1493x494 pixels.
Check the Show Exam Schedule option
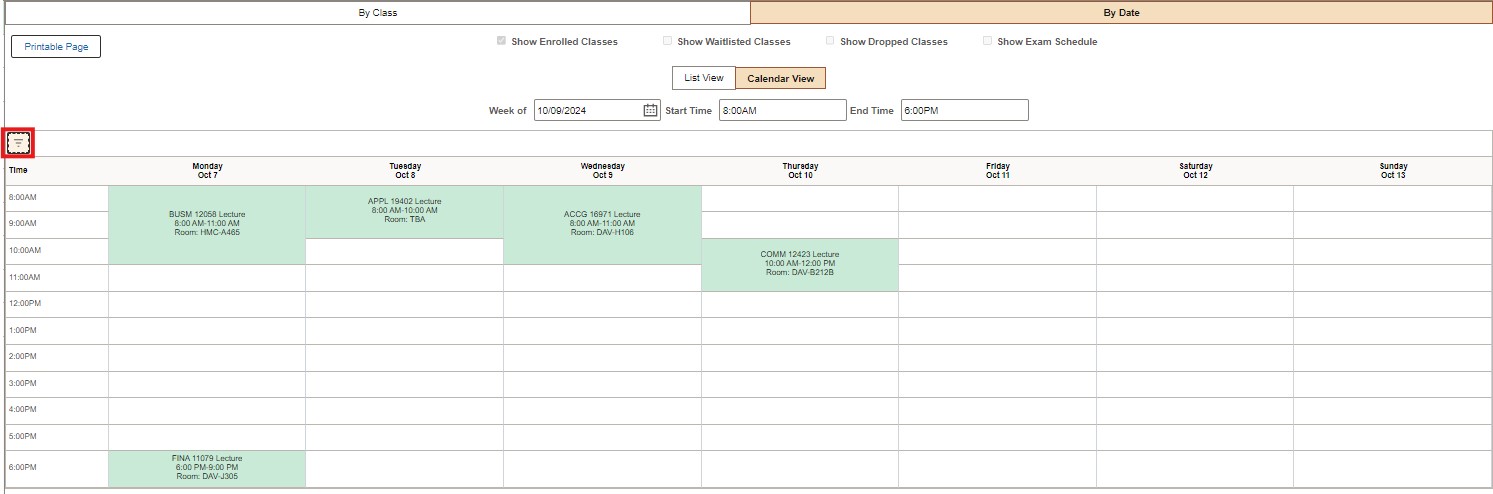coord(987,42)
